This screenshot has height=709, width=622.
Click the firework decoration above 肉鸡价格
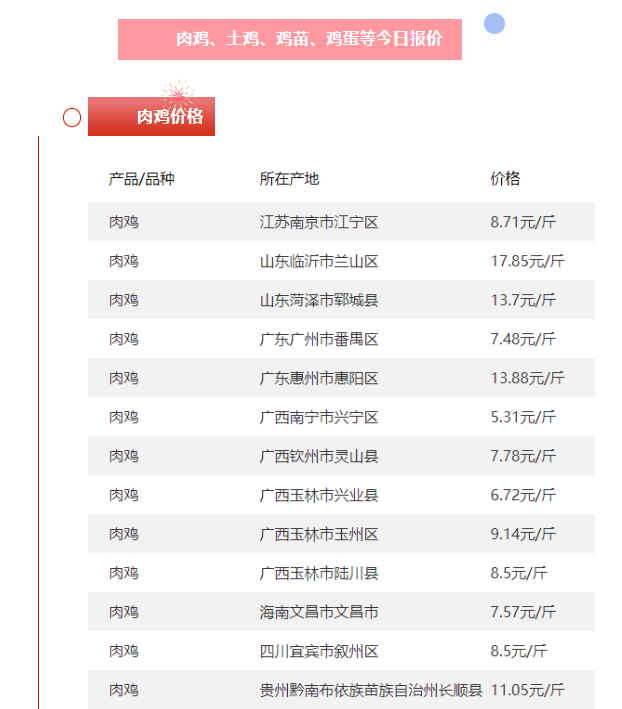click(177, 94)
